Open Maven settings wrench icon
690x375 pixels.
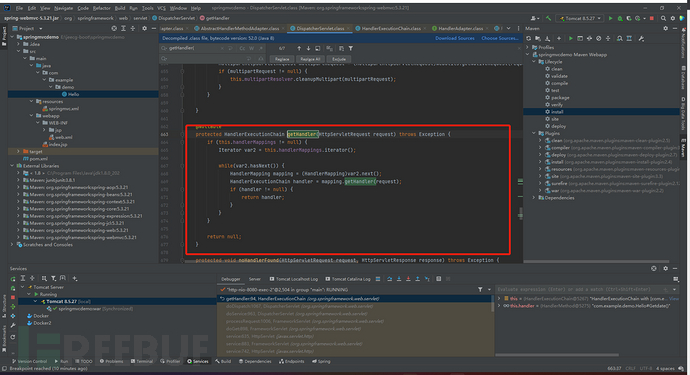641,39
